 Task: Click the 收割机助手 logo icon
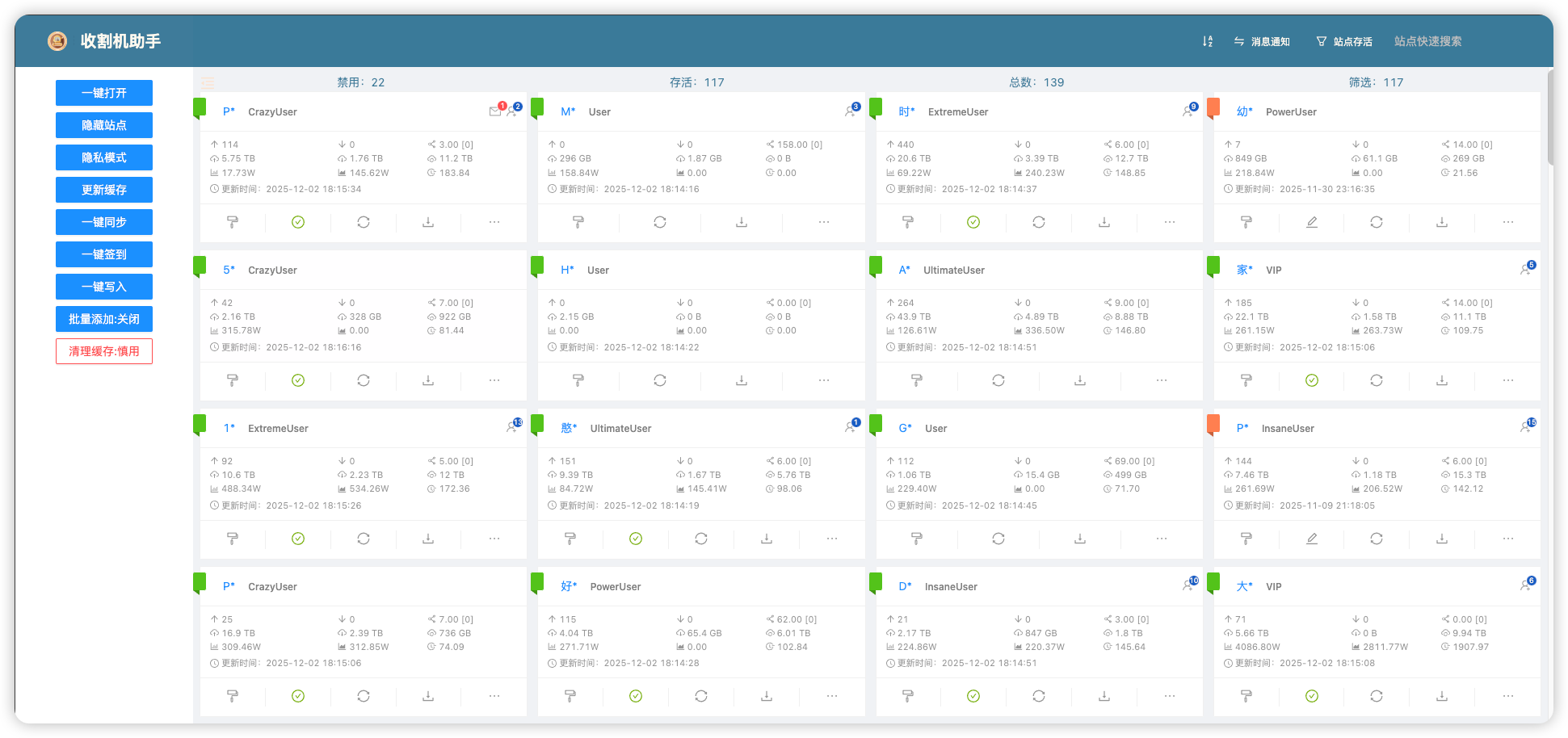(x=57, y=41)
